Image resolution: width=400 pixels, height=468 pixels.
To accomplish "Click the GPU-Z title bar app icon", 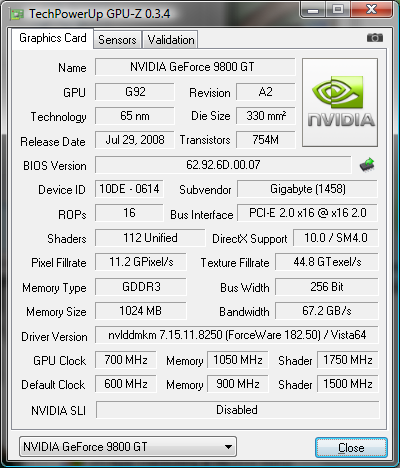I will click(x=17, y=14).
